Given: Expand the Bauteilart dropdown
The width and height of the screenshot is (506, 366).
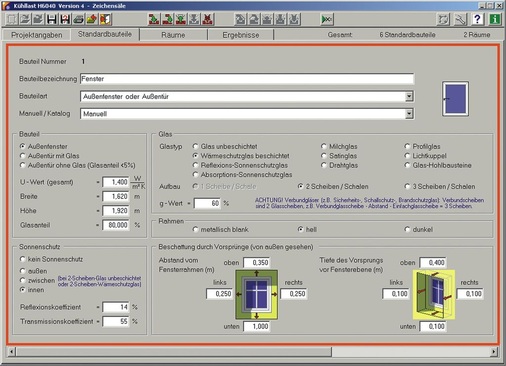Looking at the screenshot, I should point(409,97).
